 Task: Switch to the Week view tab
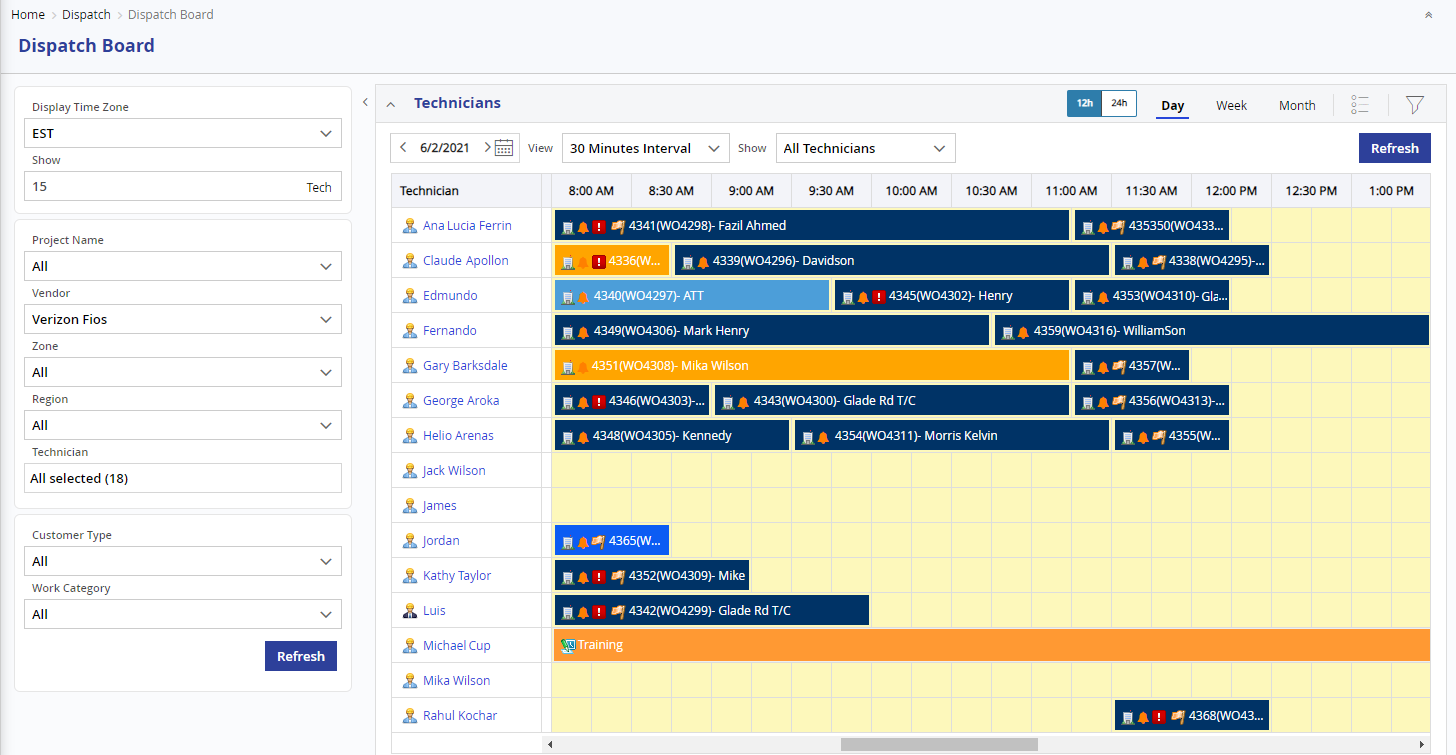coord(1231,105)
